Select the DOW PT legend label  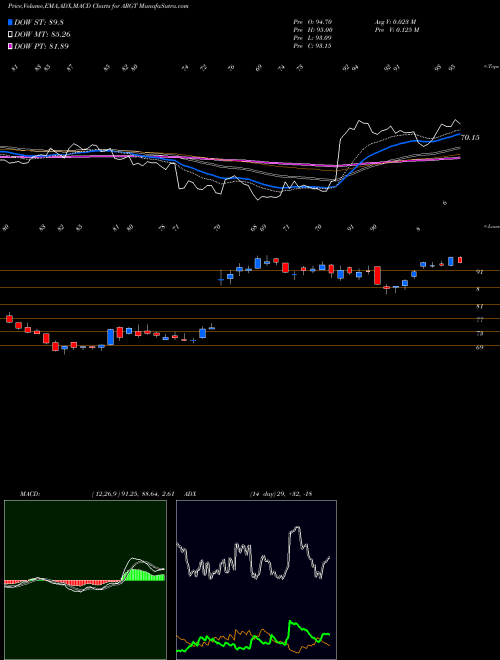[x=41, y=46]
